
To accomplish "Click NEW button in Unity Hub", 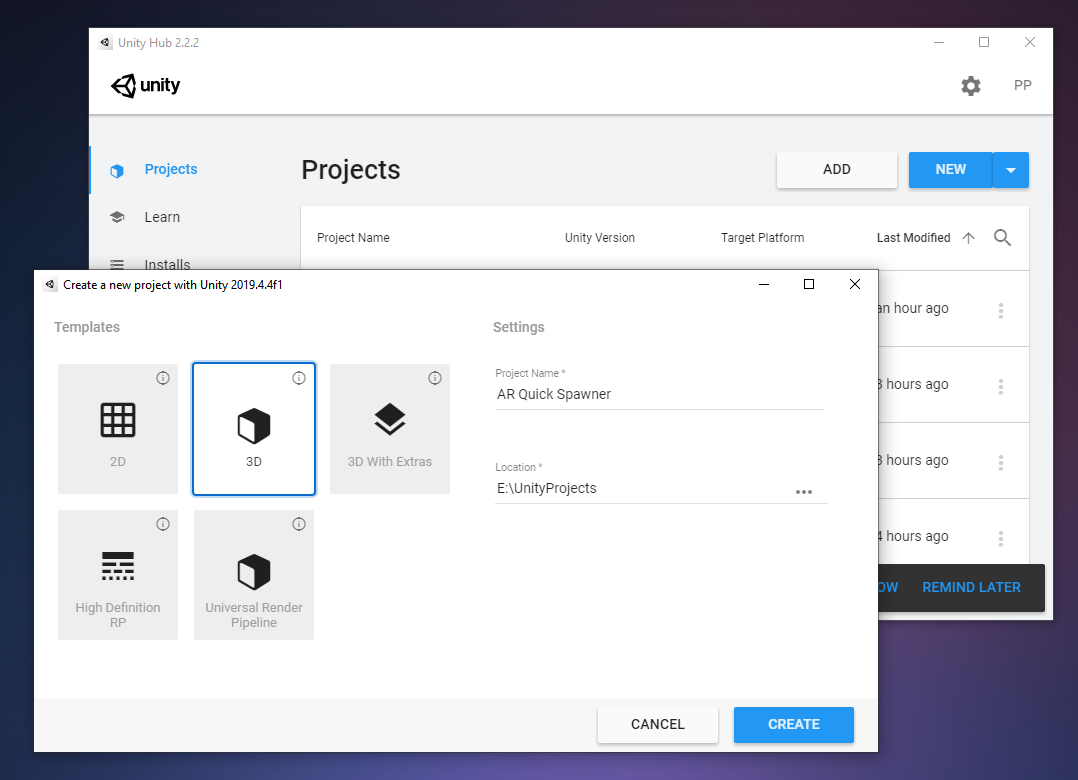I will pos(951,170).
